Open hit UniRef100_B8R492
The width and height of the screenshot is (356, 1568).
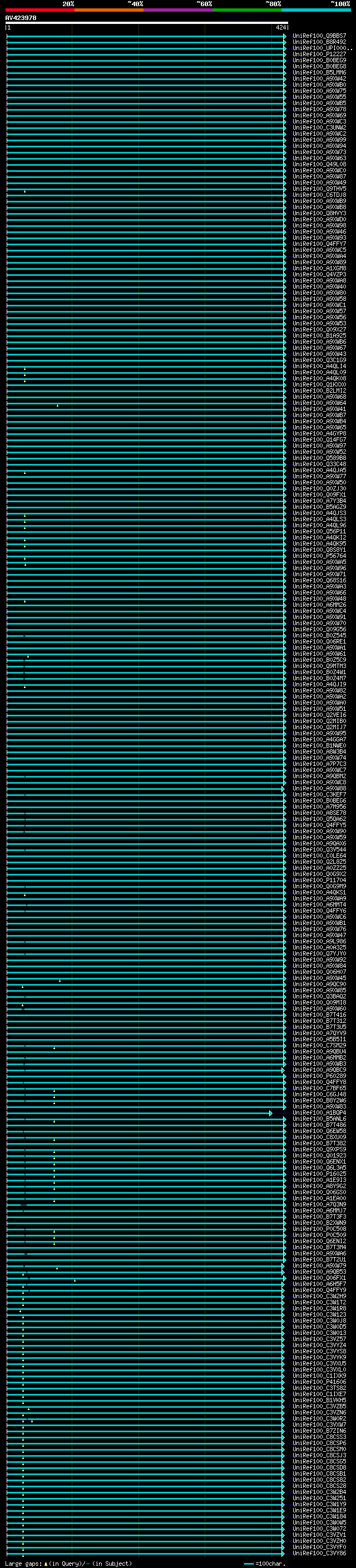point(319,42)
